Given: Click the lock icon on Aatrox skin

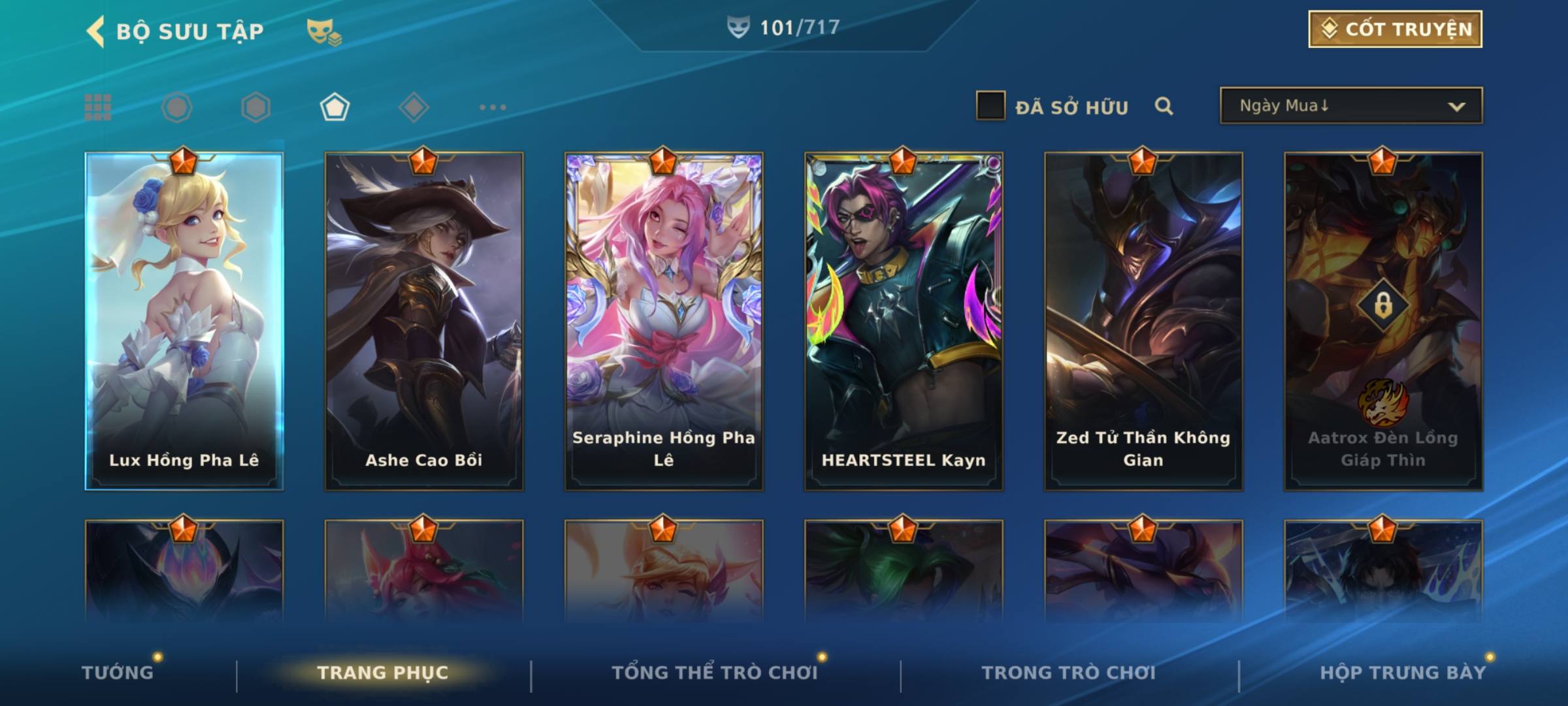Looking at the screenshot, I should (x=1383, y=305).
